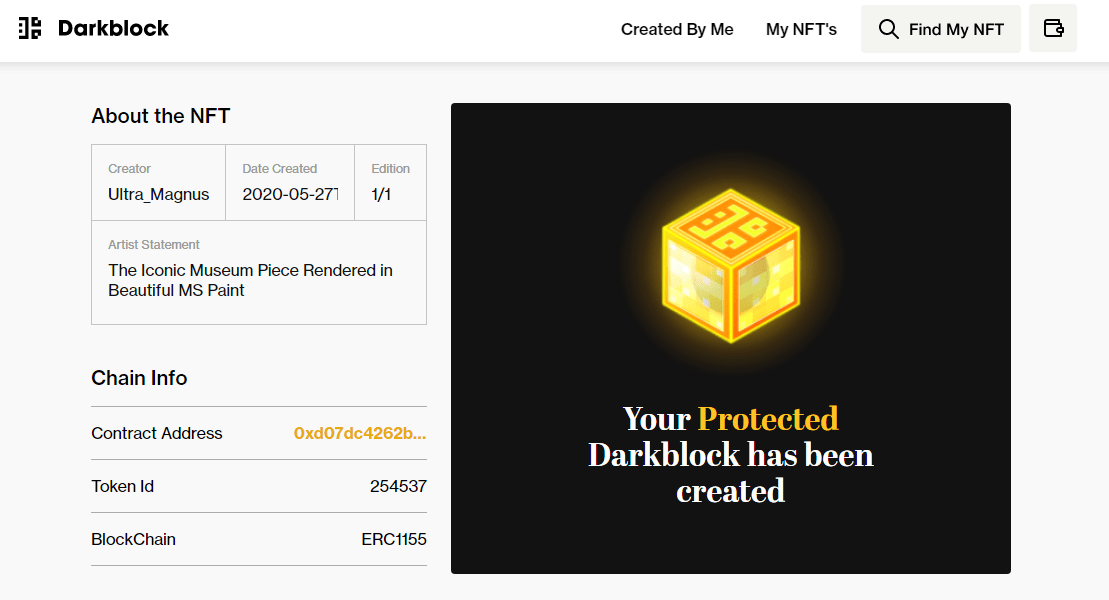Click the golden Darkblock cube graphic
The image size is (1109, 600).
point(731,265)
